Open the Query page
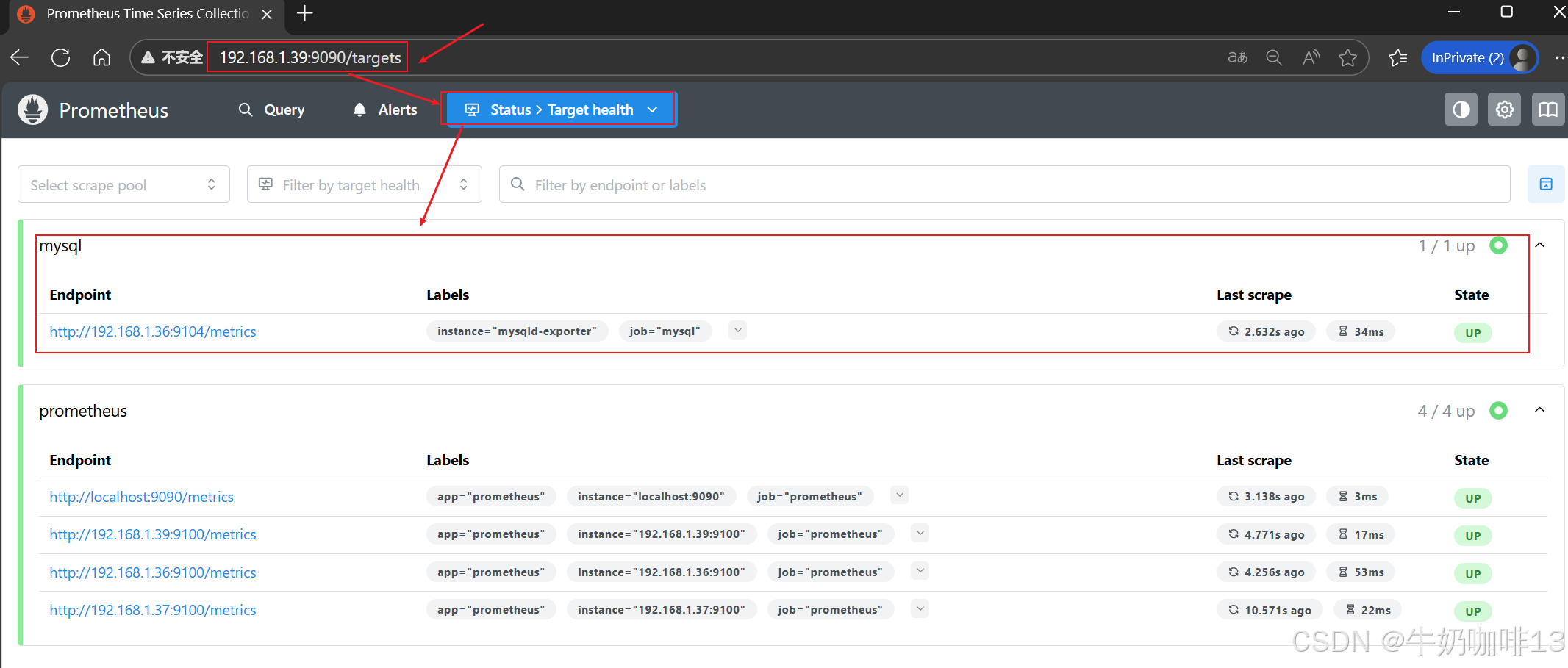Image resolution: width=1568 pixels, height=668 pixels. coord(272,109)
